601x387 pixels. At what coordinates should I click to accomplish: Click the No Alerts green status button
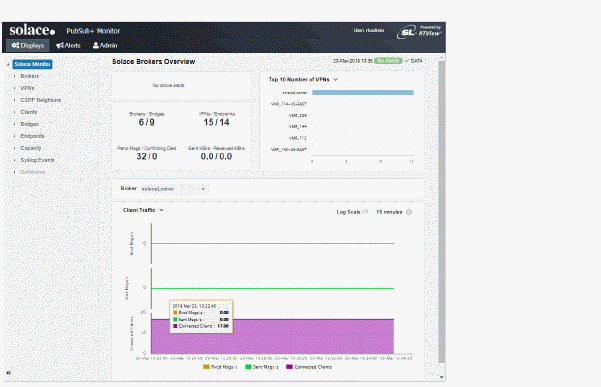388,61
